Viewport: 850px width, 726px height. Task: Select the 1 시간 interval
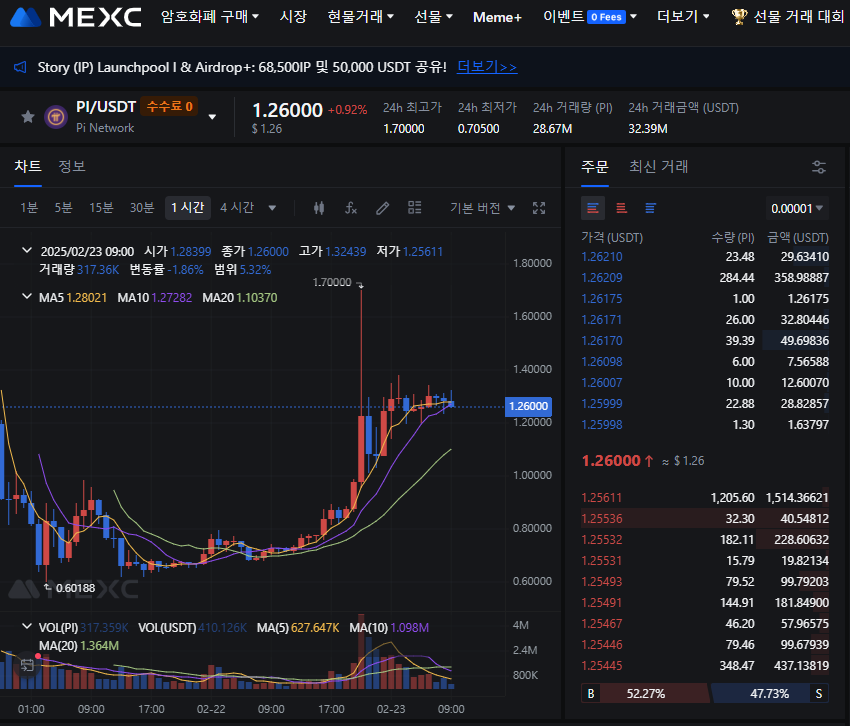click(x=188, y=208)
